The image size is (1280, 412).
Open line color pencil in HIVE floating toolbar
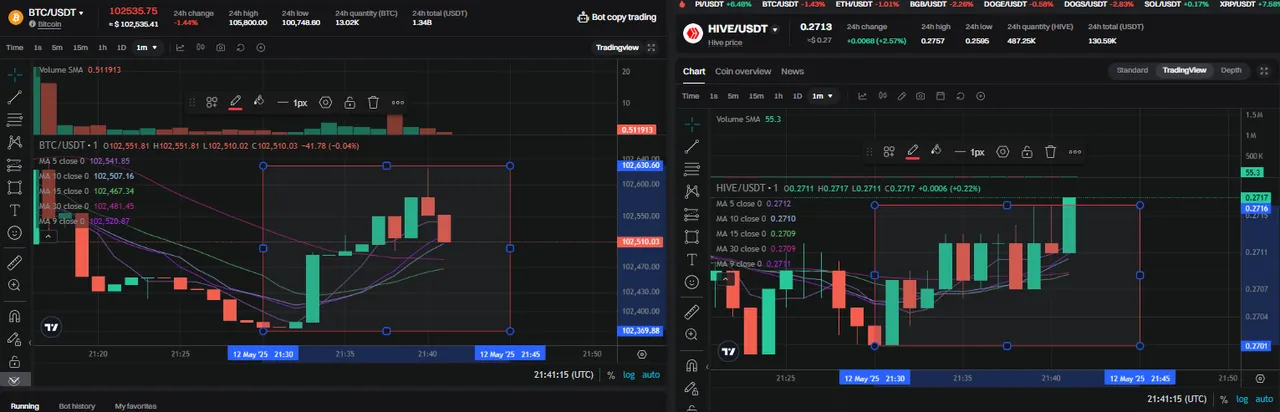tap(913, 152)
